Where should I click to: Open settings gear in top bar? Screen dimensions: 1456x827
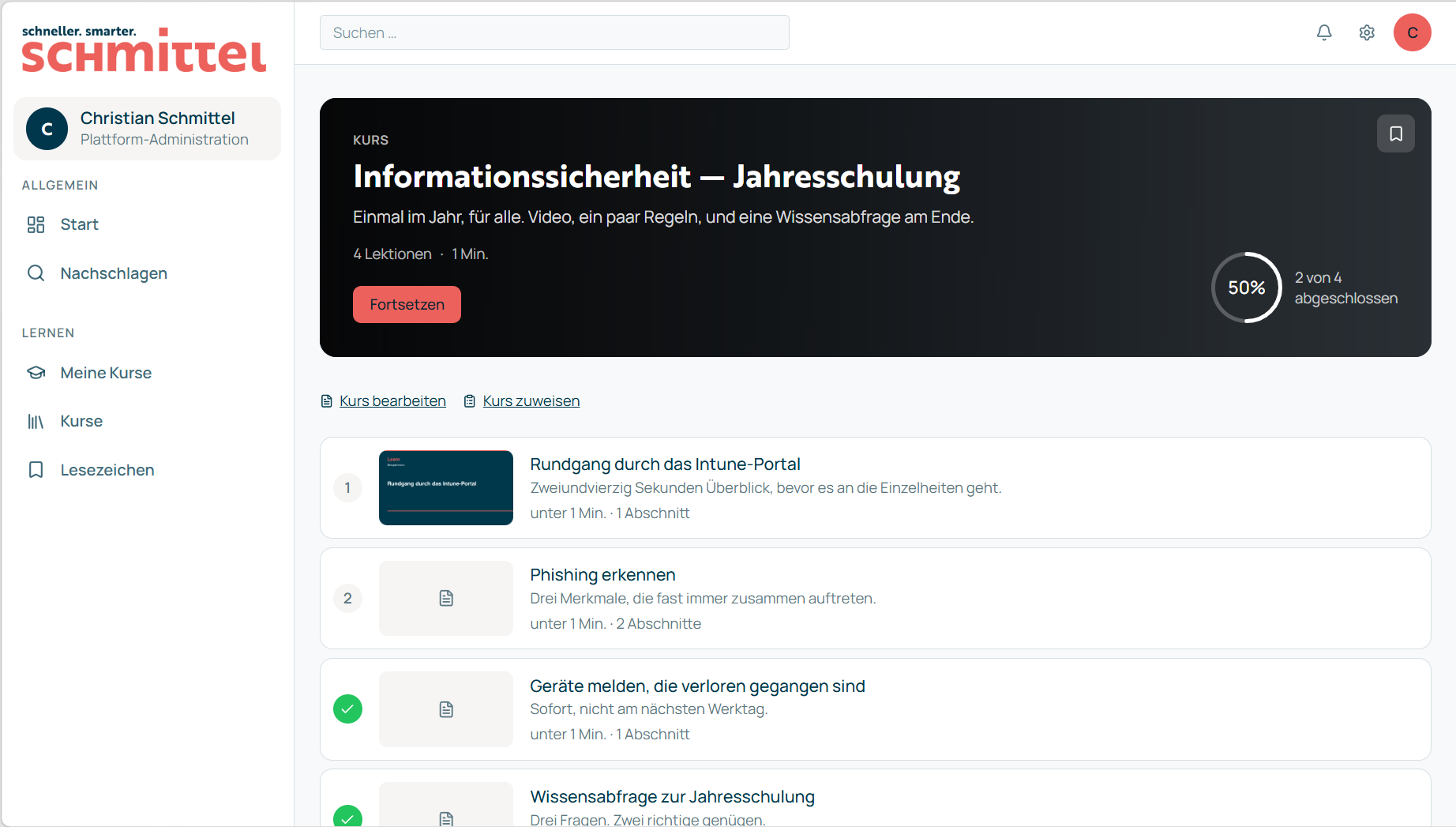click(x=1367, y=32)
